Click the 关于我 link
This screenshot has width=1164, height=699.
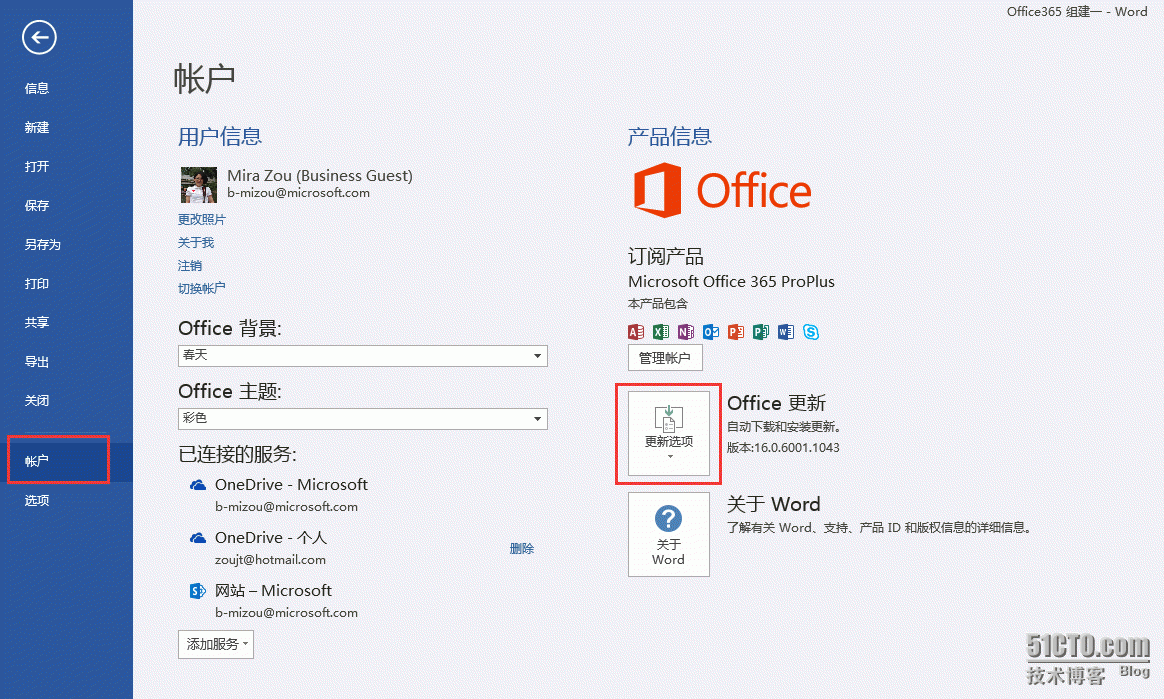(x=196, y=243)
